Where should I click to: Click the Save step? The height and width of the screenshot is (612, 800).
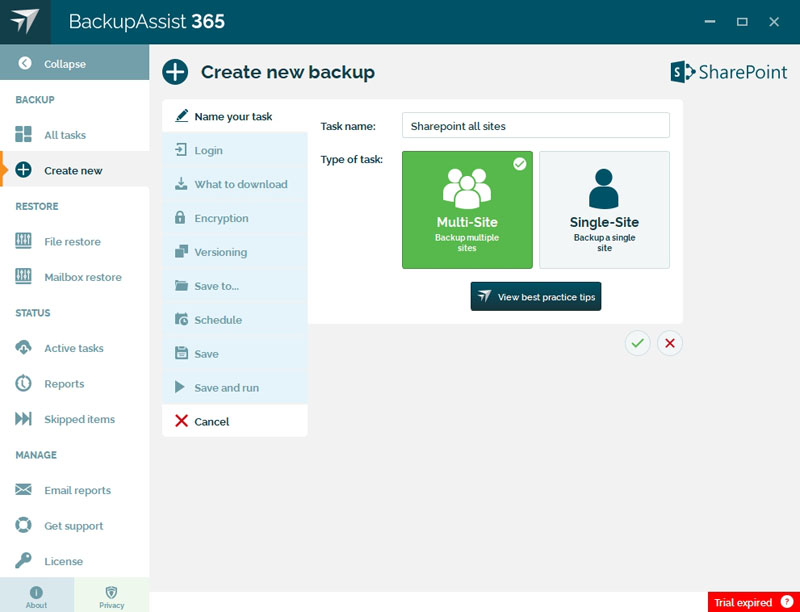235,353
